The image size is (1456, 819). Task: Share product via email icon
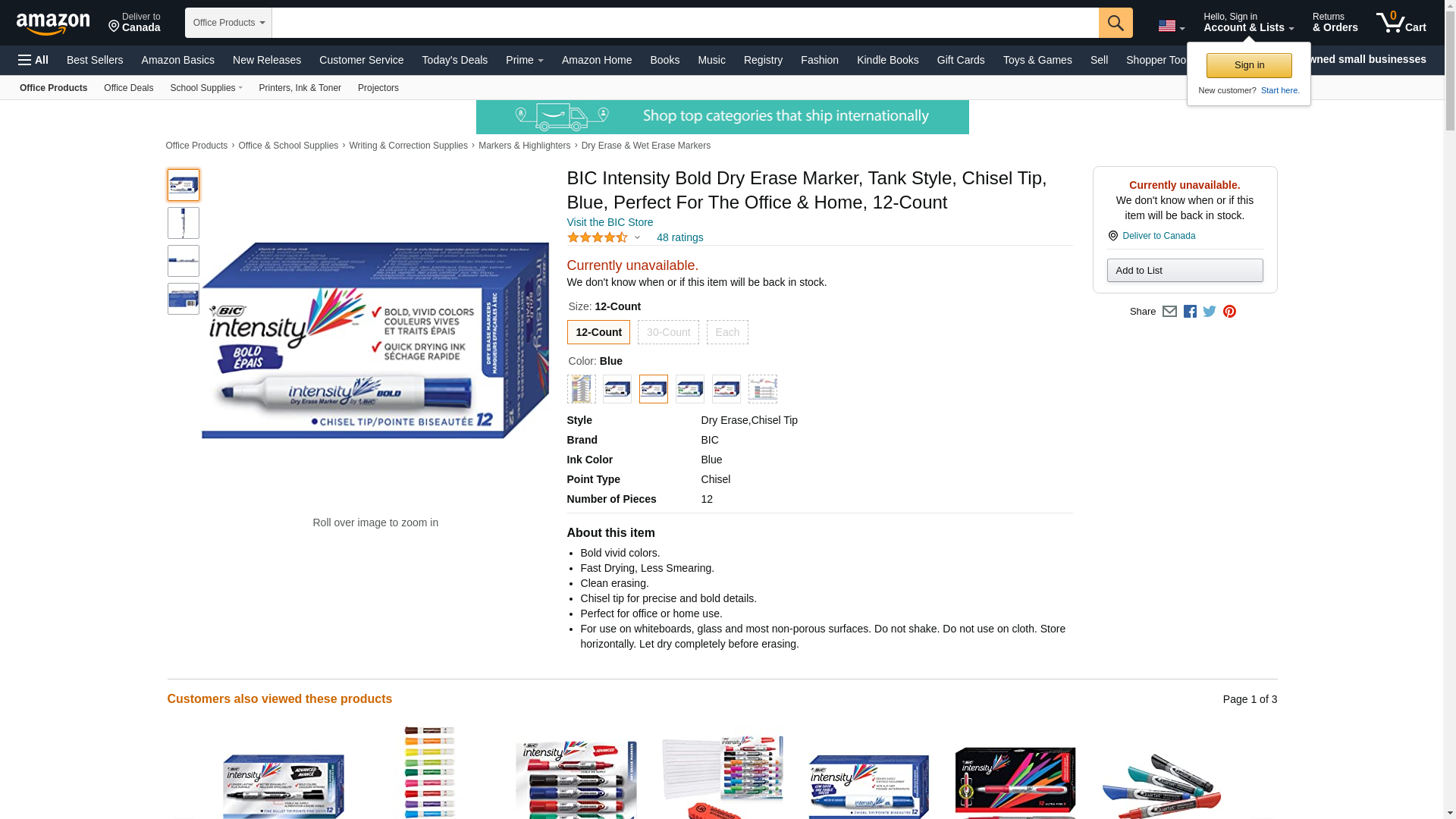pos(1169,312)
